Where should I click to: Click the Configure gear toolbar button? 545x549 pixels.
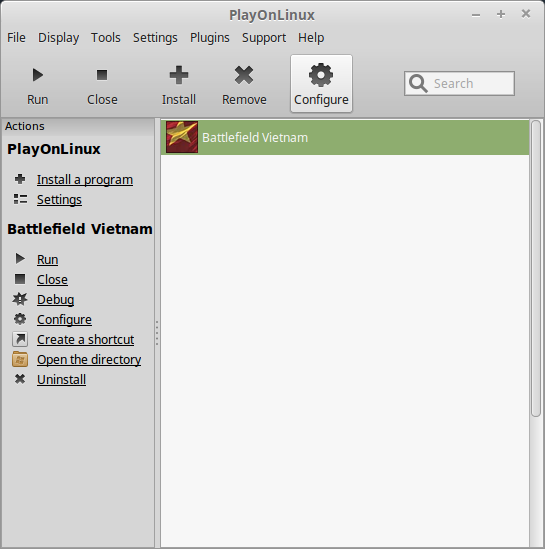click(x=321, y=84)
